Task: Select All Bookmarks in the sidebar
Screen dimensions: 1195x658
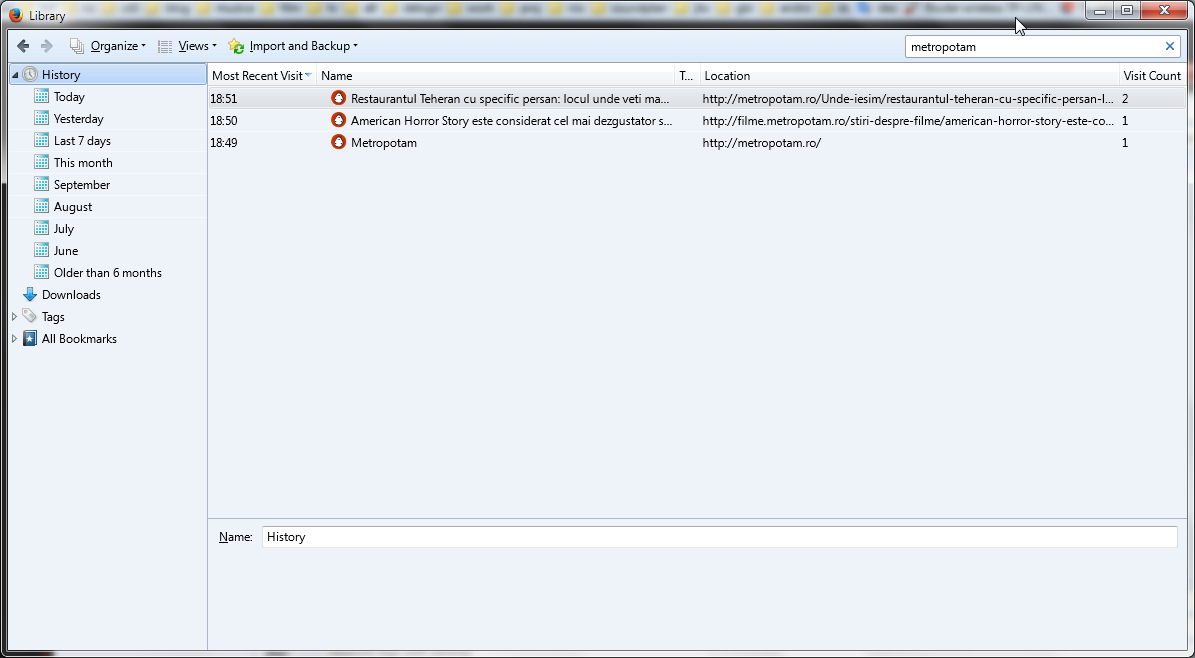Action: pyautogui.click(x=79, y=339)
